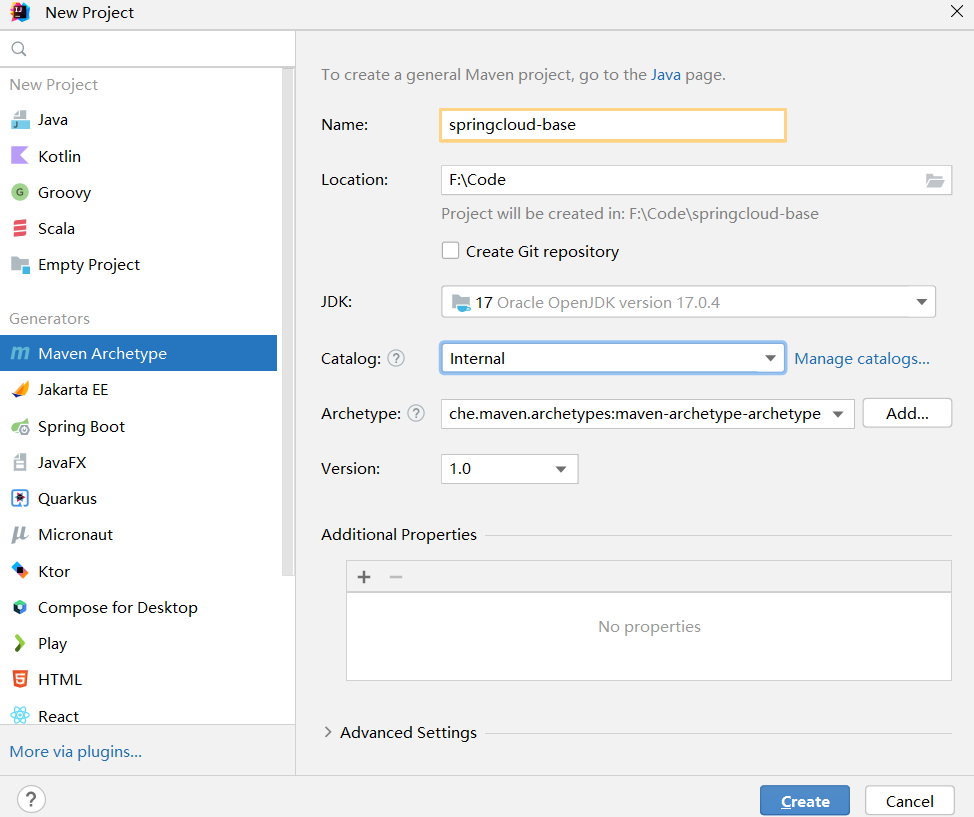The width and height of the screenshot is (974, 817).
Task: Click the Add... archetype button
Action: (907, 413)
